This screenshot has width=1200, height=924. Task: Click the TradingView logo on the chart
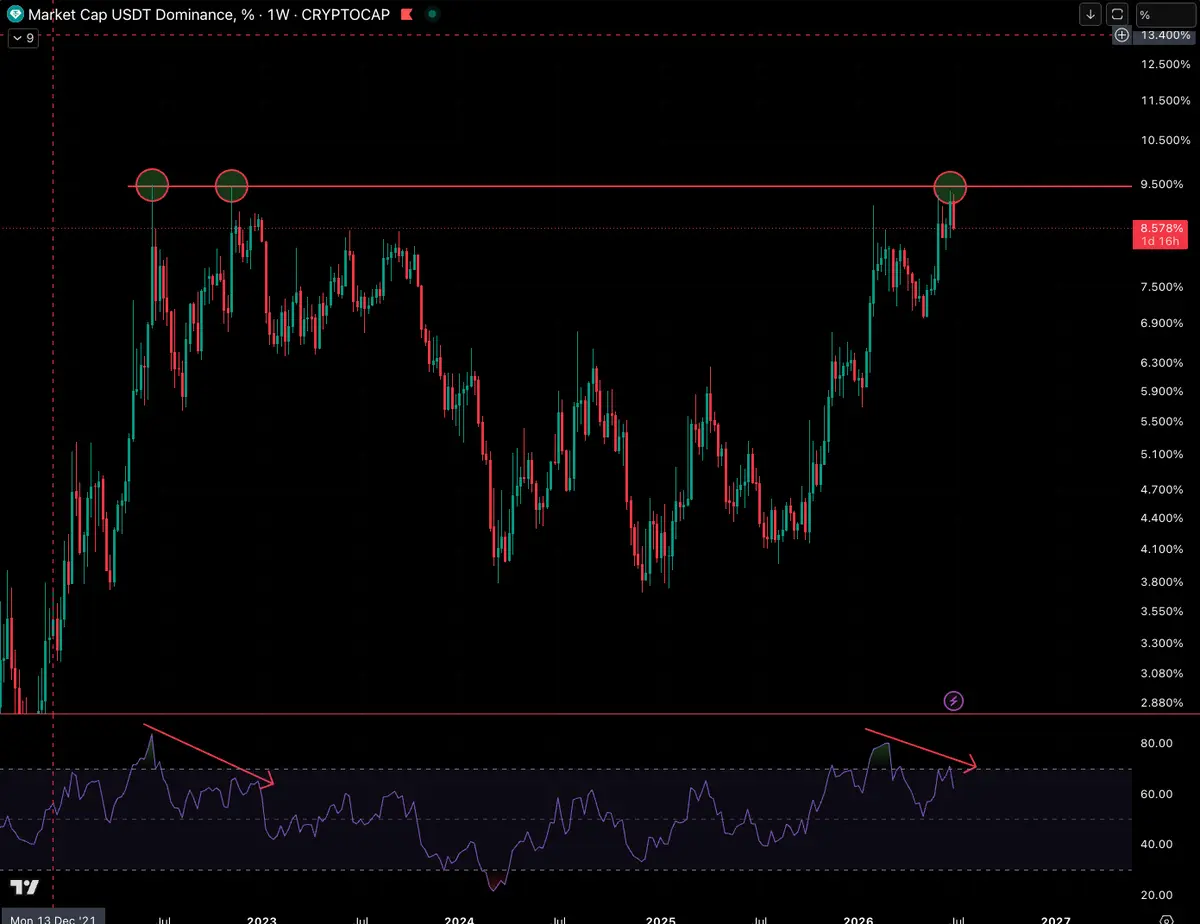(25, 887)
